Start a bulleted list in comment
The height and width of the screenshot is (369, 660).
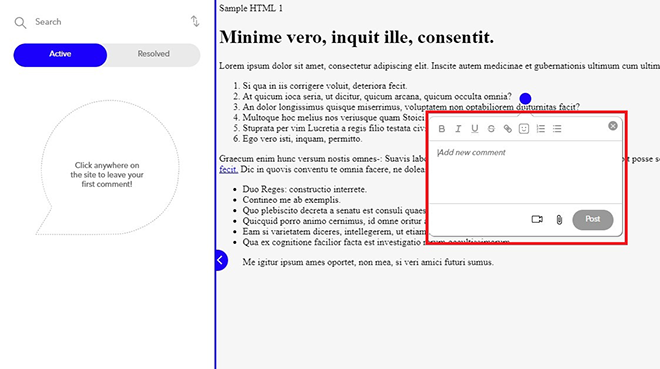point(557,129)
